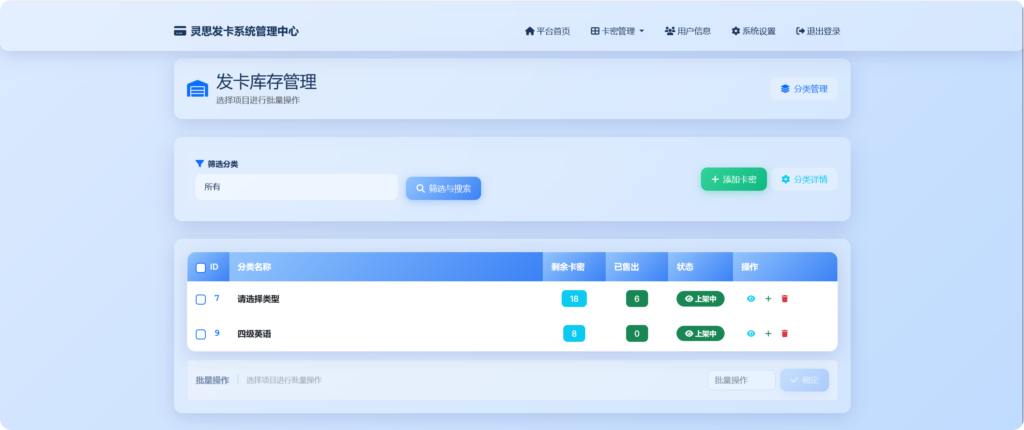View row 9 四级英语 with eye icon
This screenshot has width=1024, height=430.
752,334
